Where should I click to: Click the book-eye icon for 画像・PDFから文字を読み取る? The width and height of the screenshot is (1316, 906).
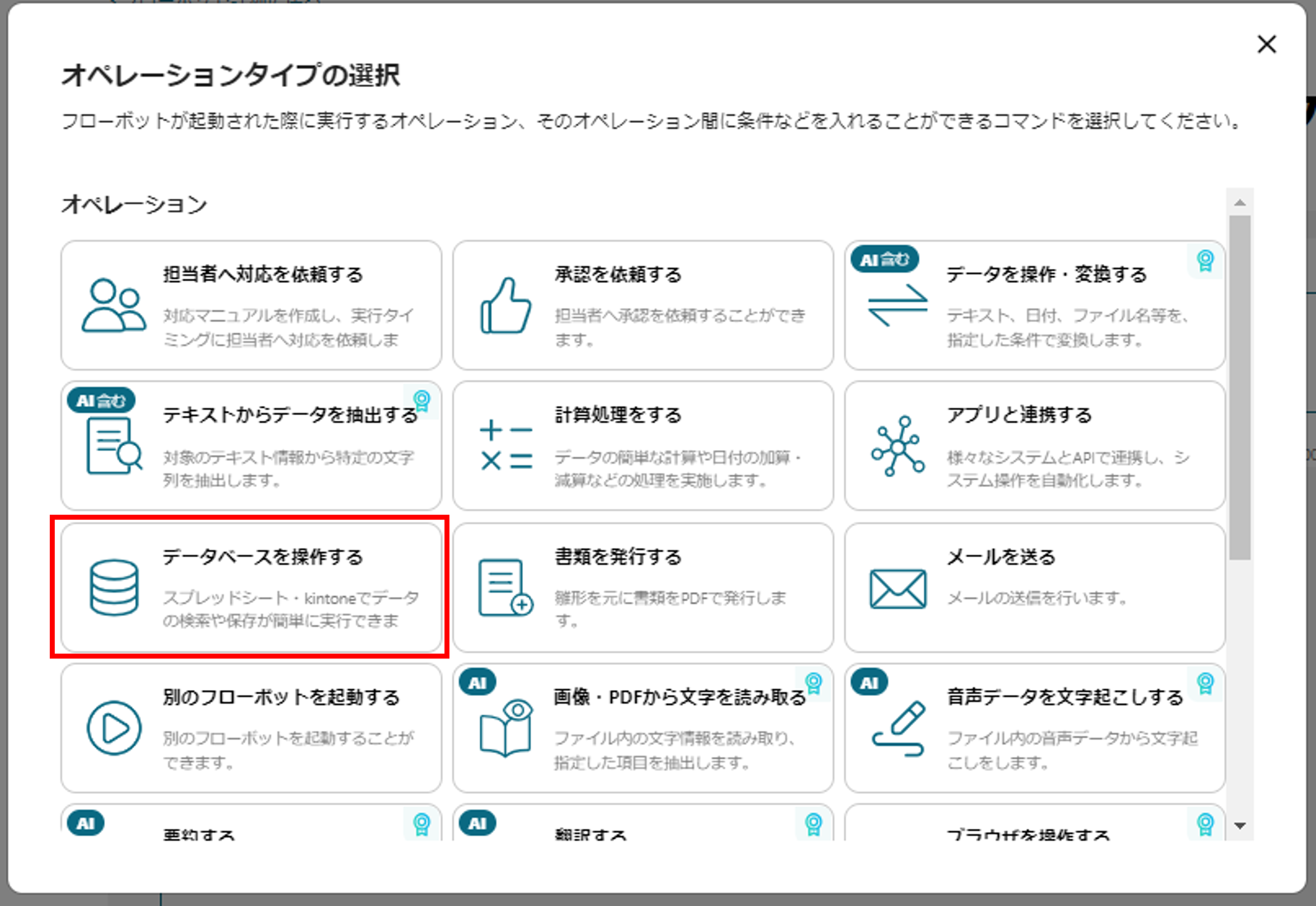pos(506,728)
